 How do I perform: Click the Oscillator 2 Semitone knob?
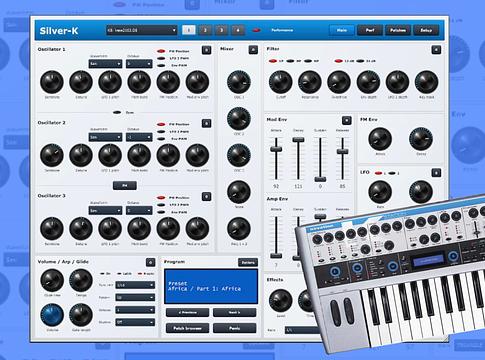click(x=52, y=155)
